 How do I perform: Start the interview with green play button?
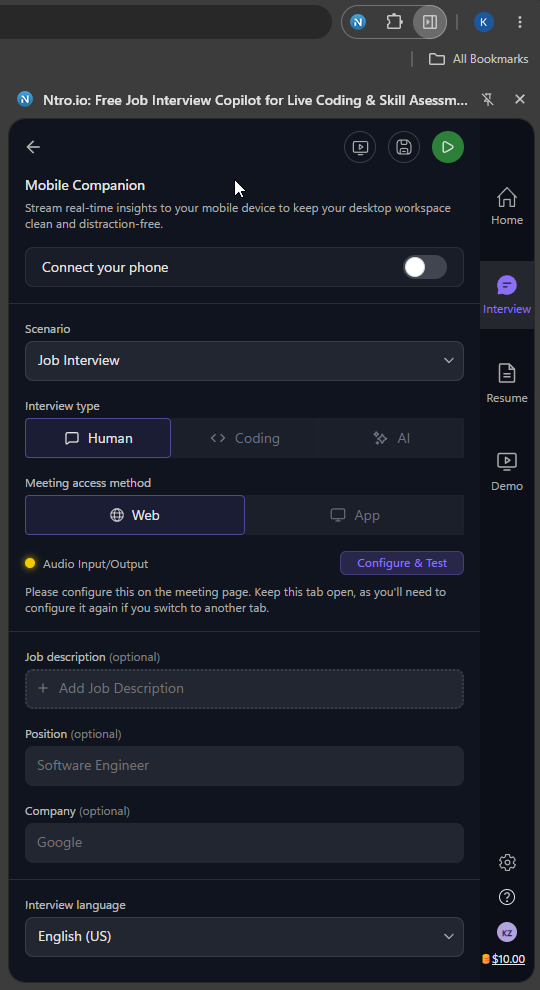(x=448, y=147)
